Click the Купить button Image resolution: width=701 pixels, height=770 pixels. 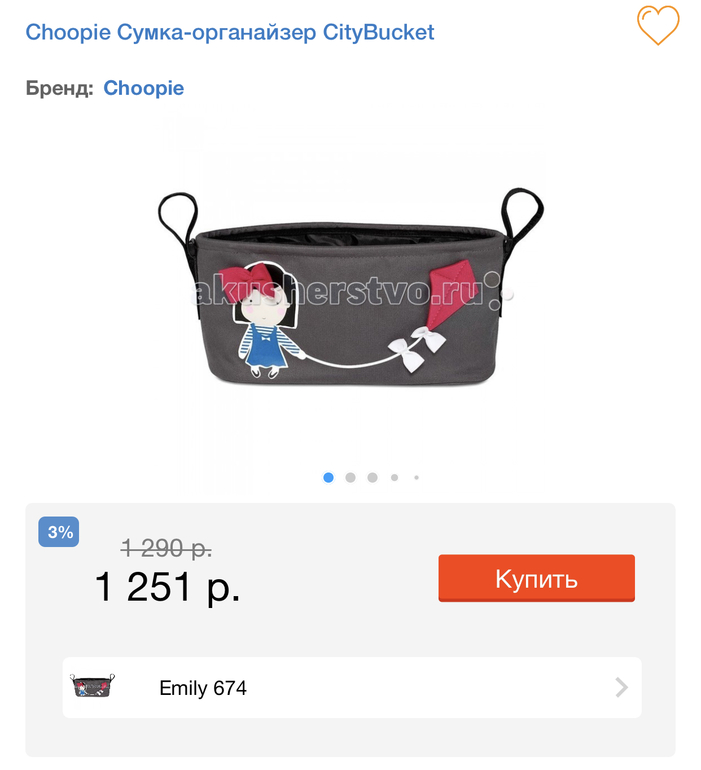536,578
